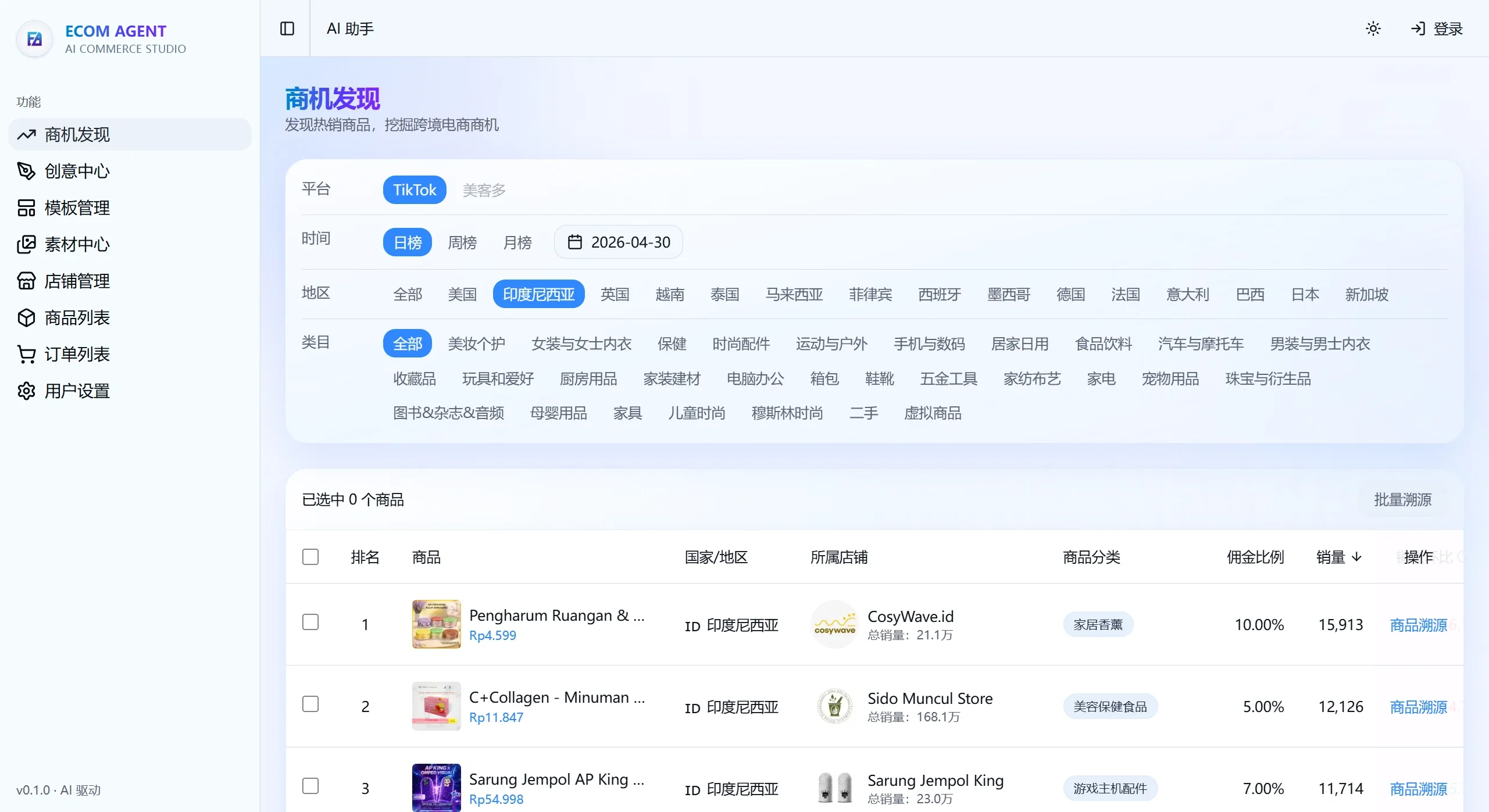Click the 佣金比例 column header
The width and height of the screenshot is (1489, 812).
tap(1255, 557)
